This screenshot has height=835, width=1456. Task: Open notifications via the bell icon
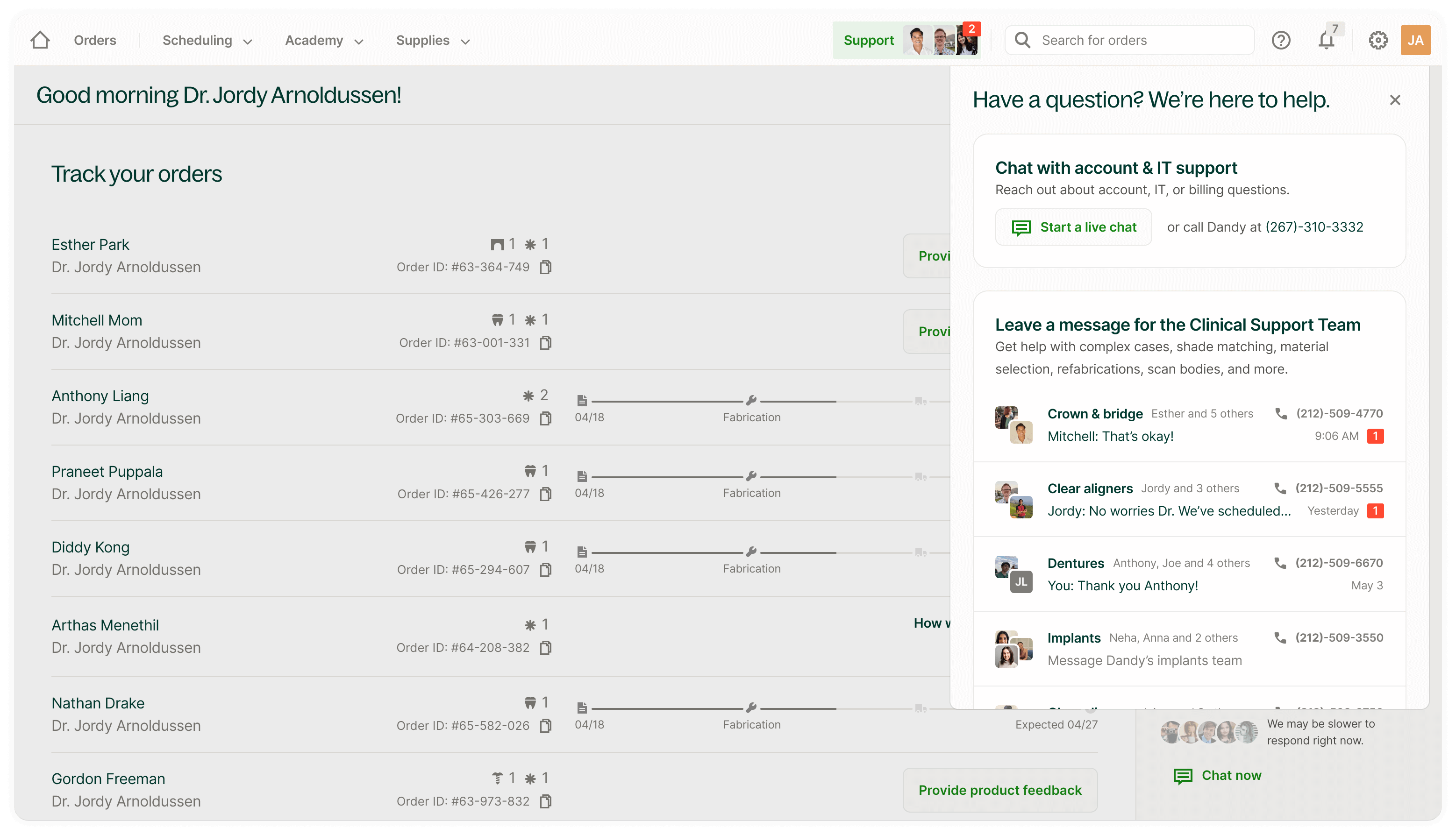pos(1326,40)
